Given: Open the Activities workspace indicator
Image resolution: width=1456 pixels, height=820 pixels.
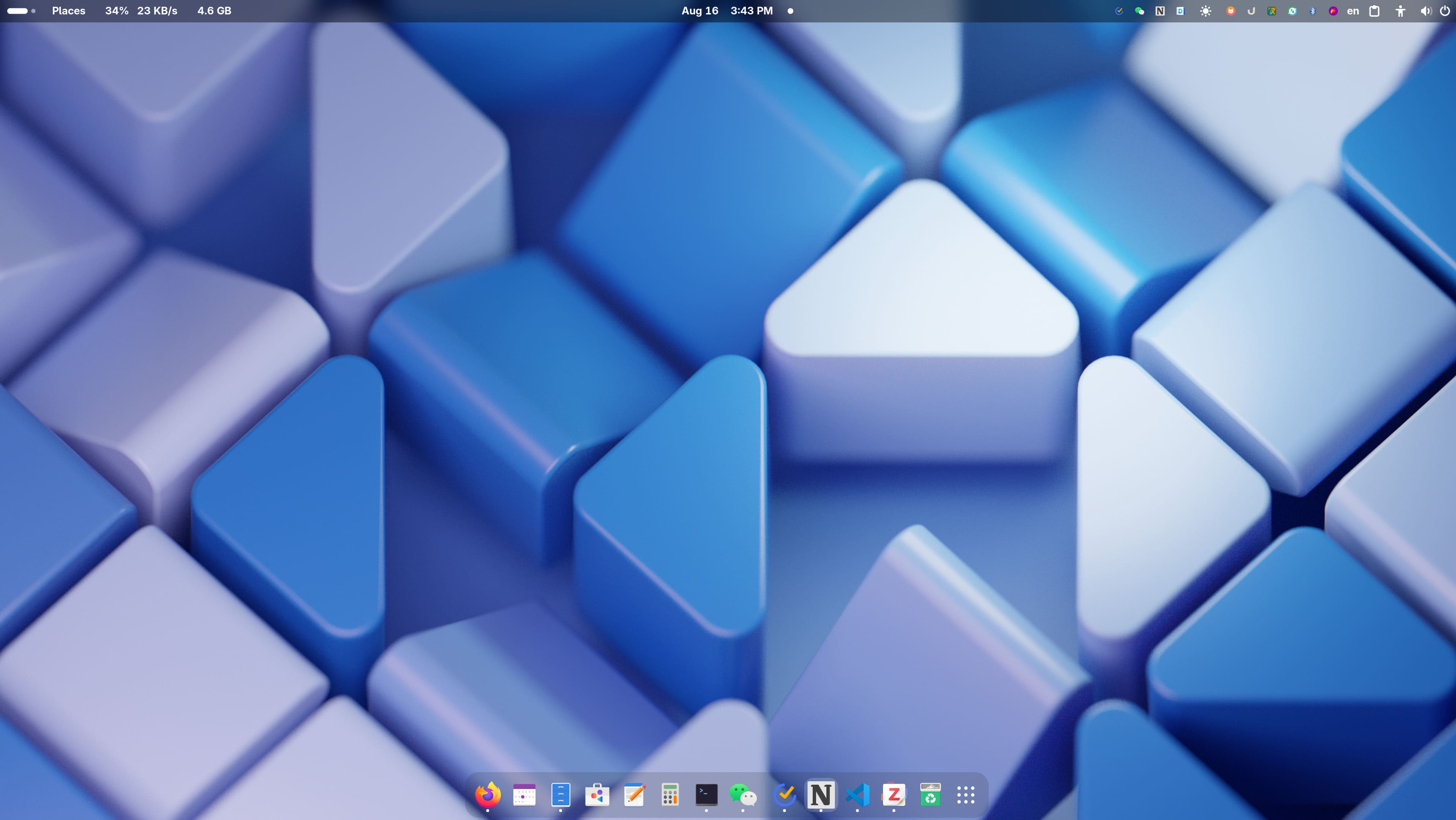Looking at the screenshot, I should (x=22, y=11).
